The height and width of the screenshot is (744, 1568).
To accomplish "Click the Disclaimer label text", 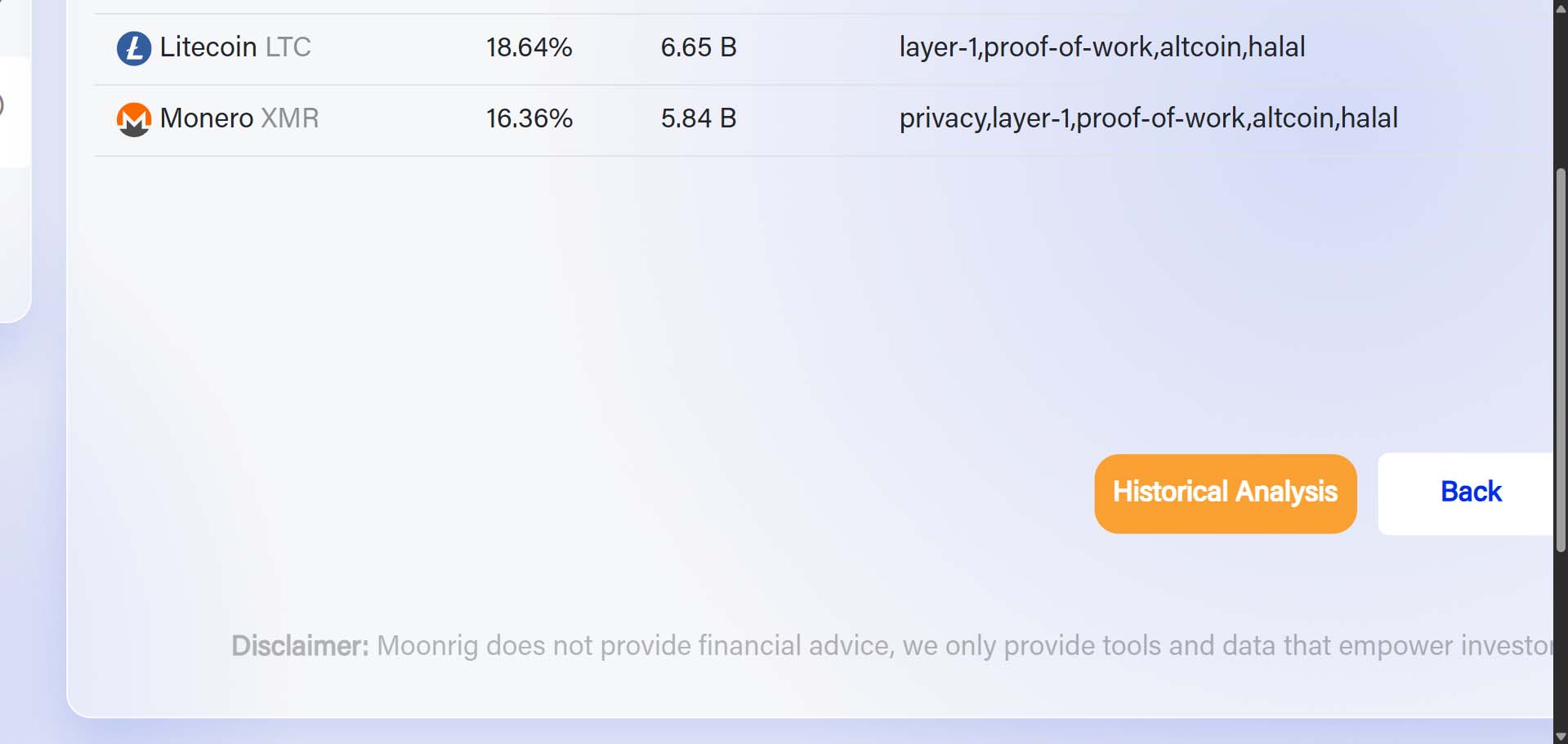I will point(300,646).
